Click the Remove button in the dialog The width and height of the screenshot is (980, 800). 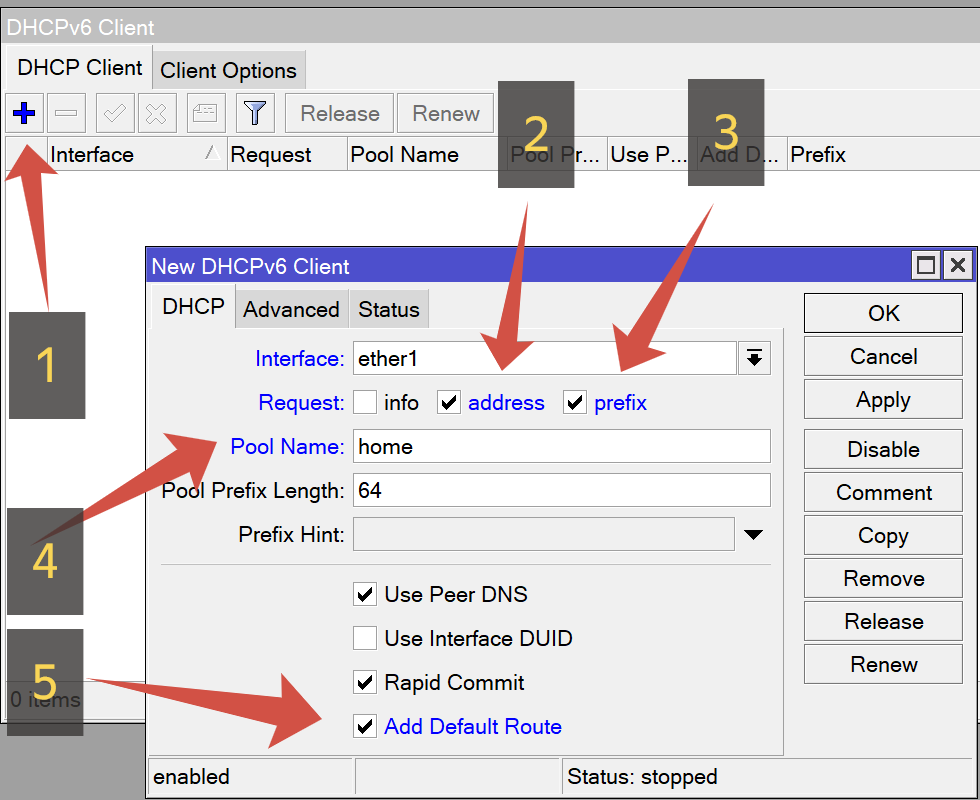click(x=883, y=579)
